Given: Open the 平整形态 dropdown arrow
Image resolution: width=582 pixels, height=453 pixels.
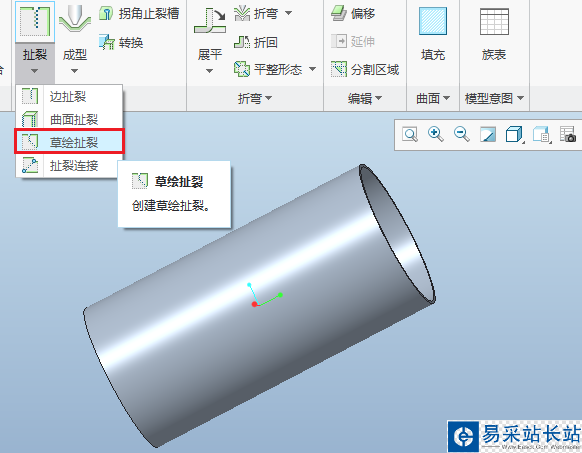Looking at the screenshot, I should 313,69.
